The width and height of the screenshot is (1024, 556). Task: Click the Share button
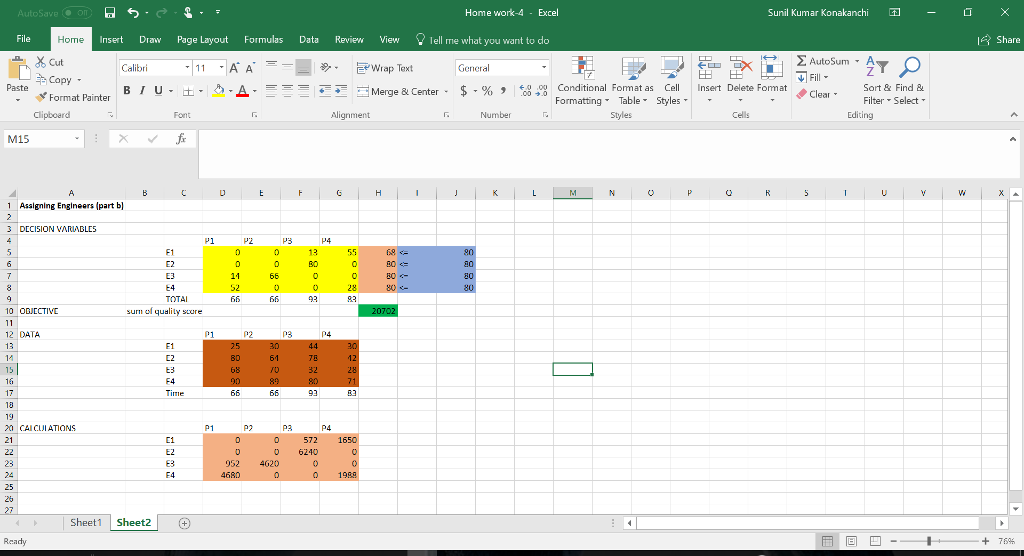pos(999,40)
